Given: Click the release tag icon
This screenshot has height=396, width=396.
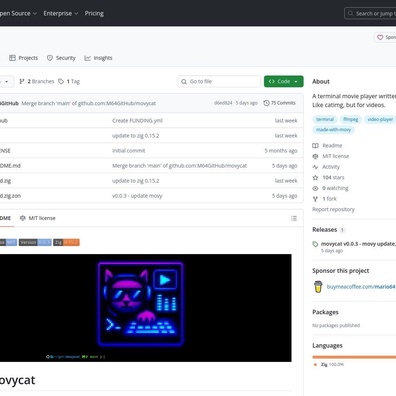Looking at the screenshot, I should (x=315, y=244).
